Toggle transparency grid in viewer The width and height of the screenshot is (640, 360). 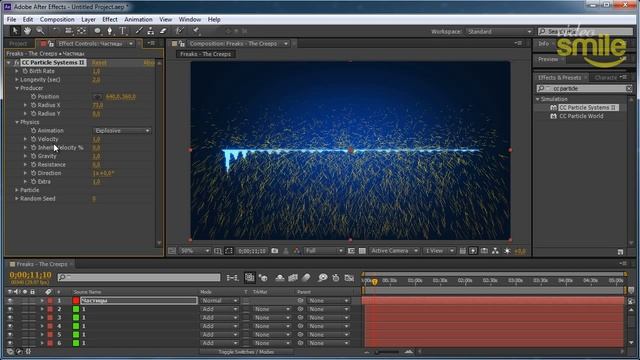coord(362,251)
